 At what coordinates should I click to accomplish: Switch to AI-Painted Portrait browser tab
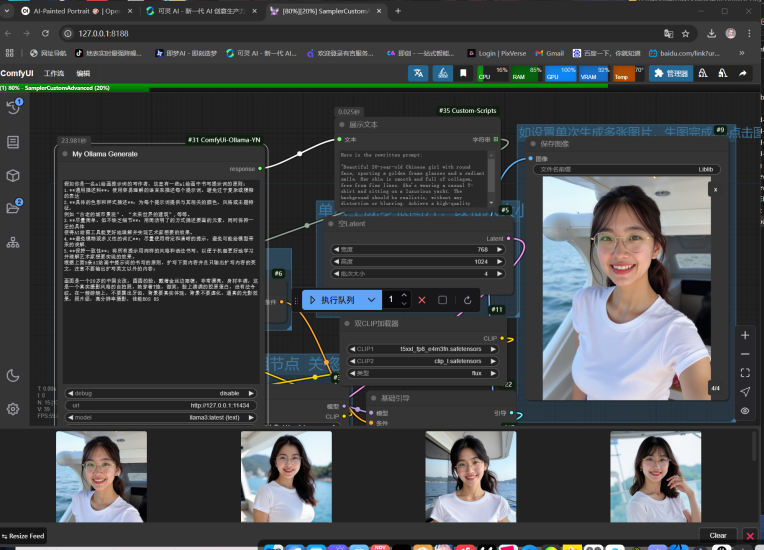tap(77, 11)
